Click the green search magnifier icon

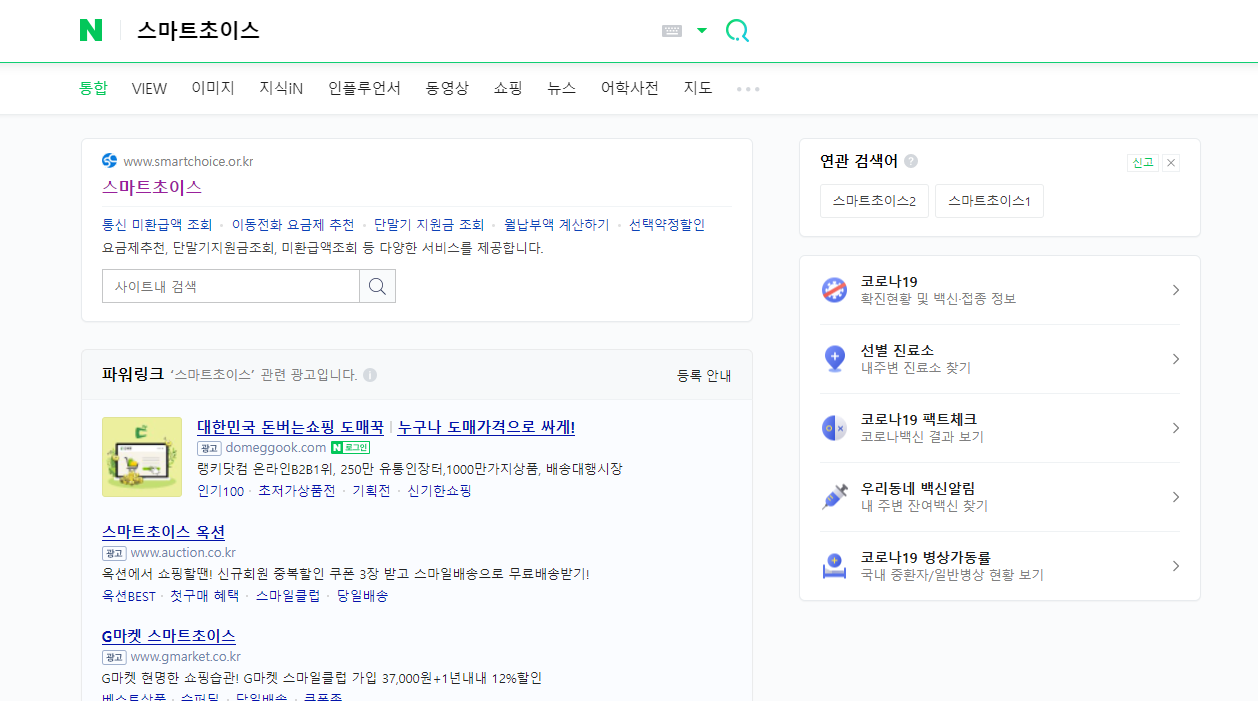click(737, 31)
